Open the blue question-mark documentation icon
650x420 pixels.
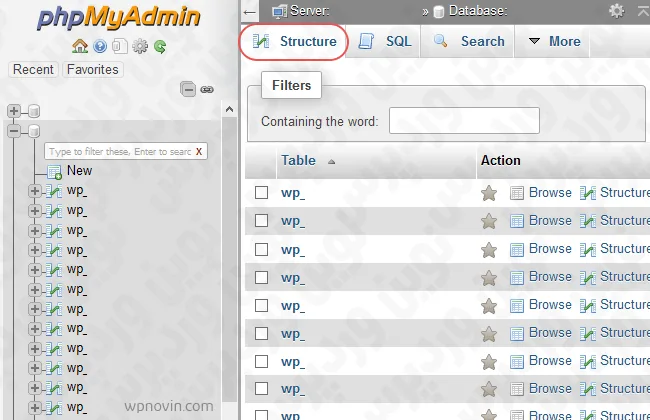tap(100, 46)
